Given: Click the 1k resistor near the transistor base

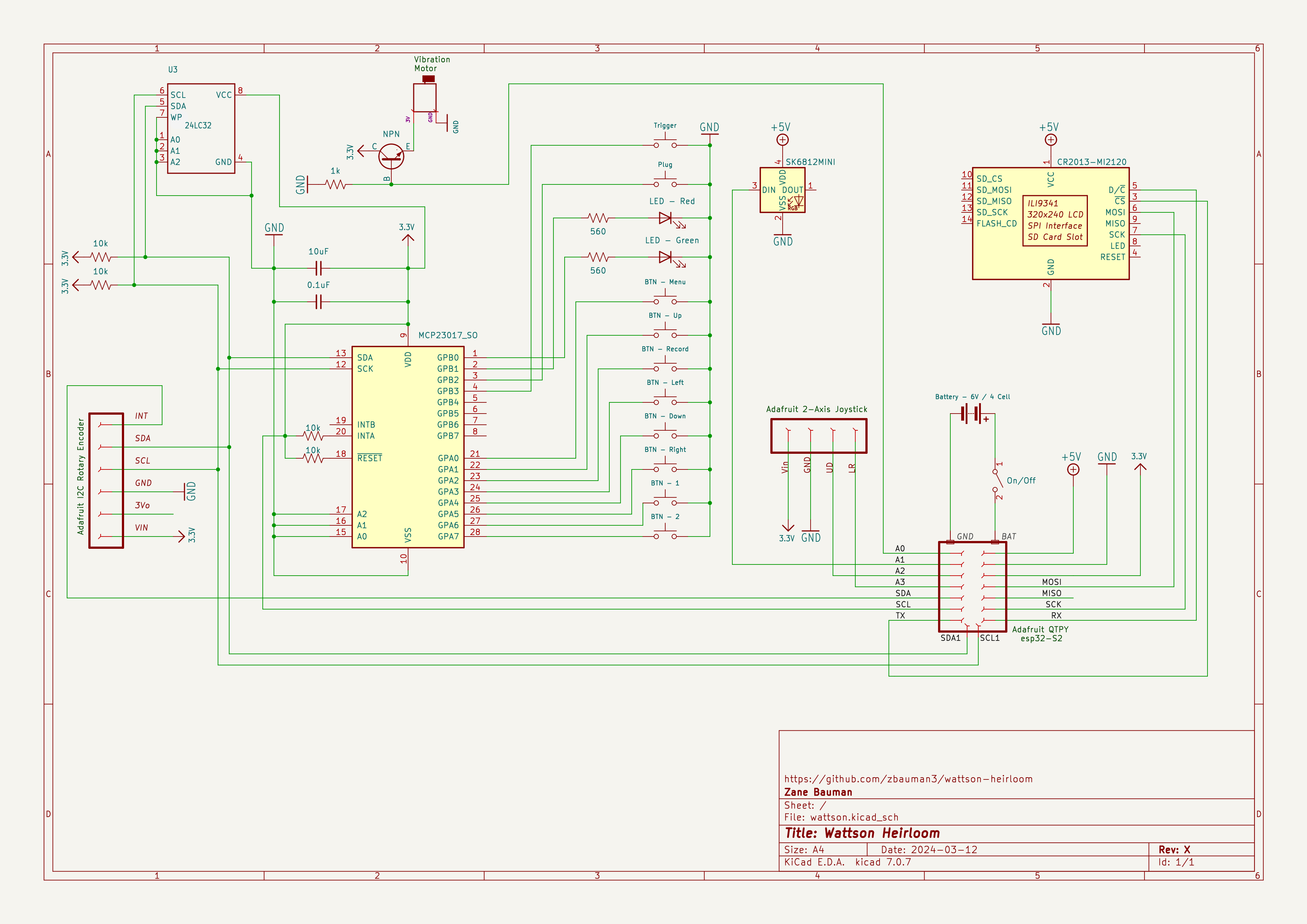Looking at the screenshot, I should (x=336, y=184).
